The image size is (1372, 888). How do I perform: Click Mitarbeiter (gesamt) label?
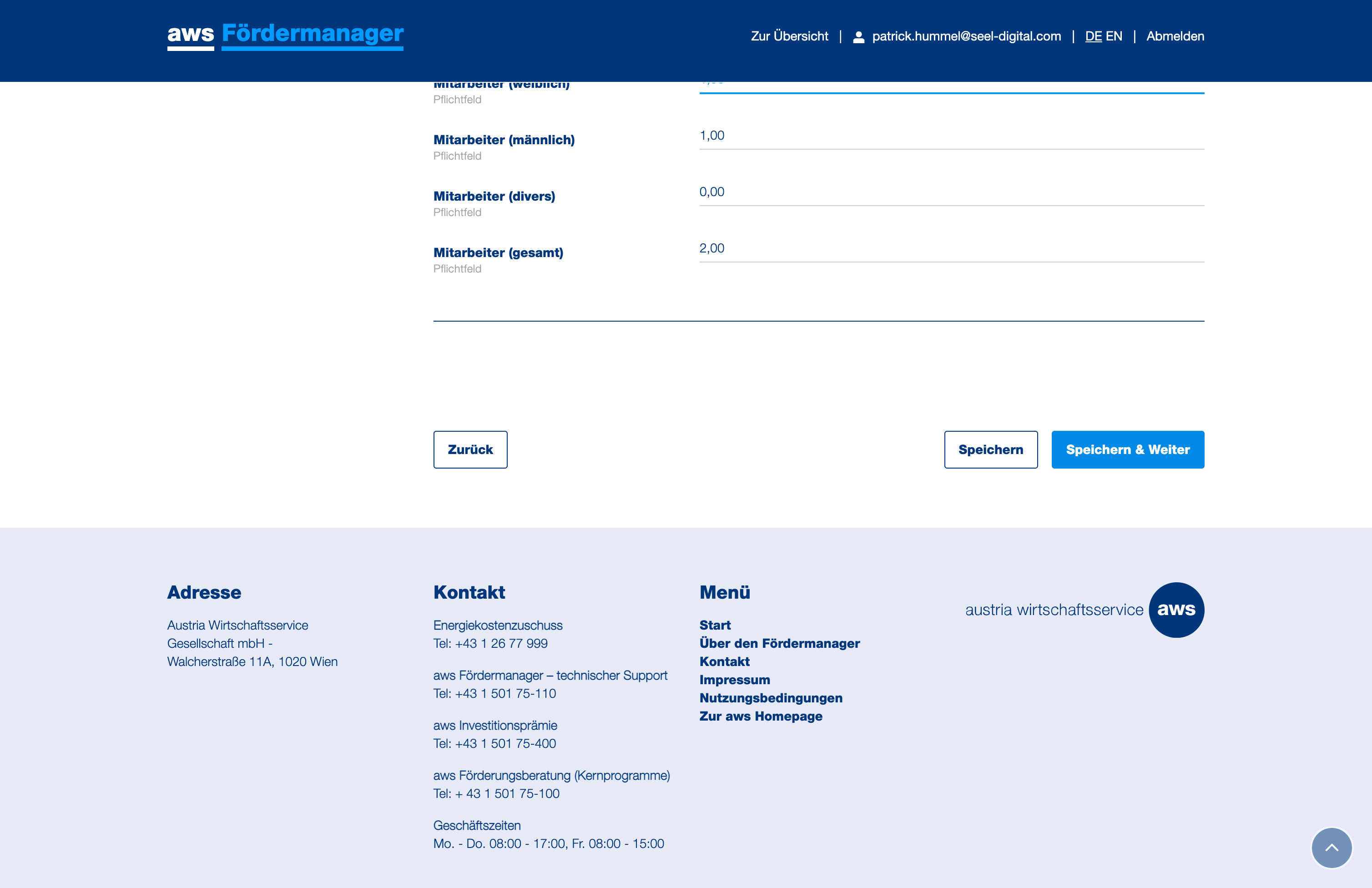[498, 253]
